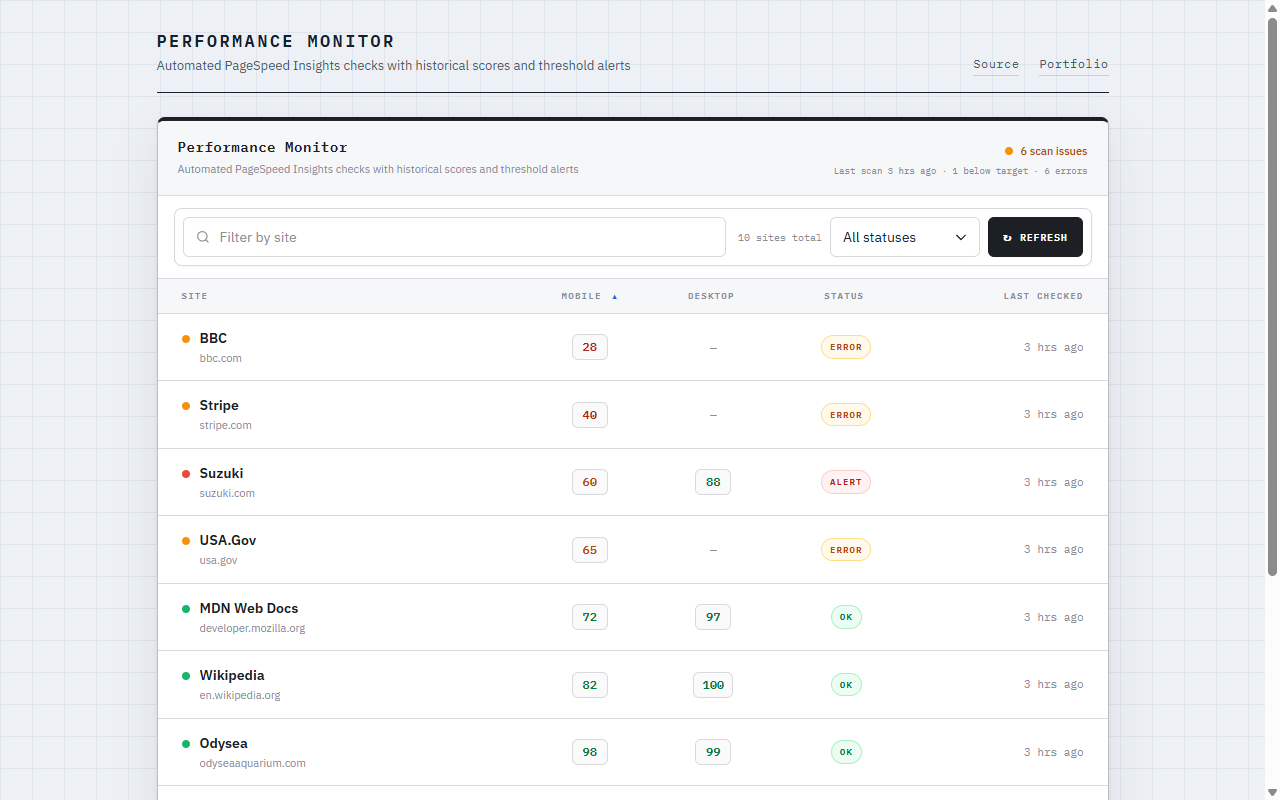Click the Suzuki site name
The height and width of the screenshot is (800, 1280).
click(221, 473)
